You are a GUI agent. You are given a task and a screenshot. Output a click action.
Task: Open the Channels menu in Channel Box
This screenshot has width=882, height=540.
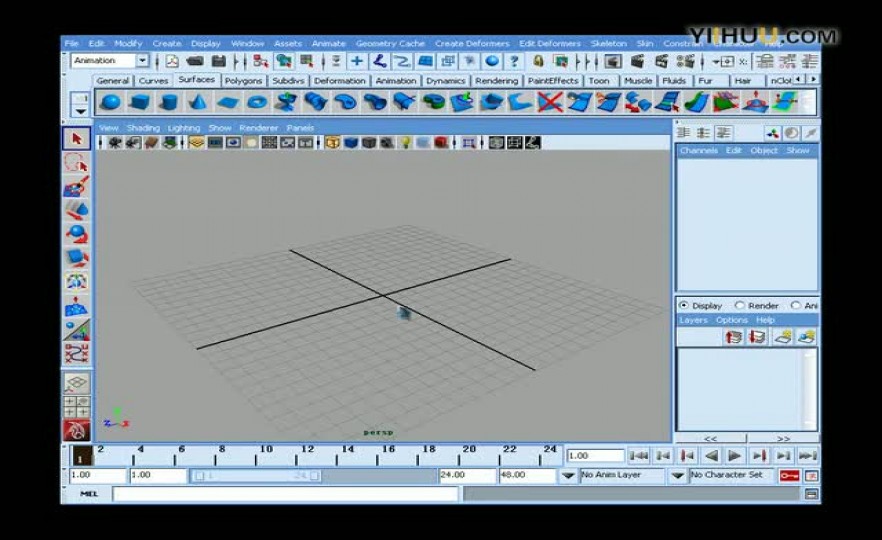point(698,151)
